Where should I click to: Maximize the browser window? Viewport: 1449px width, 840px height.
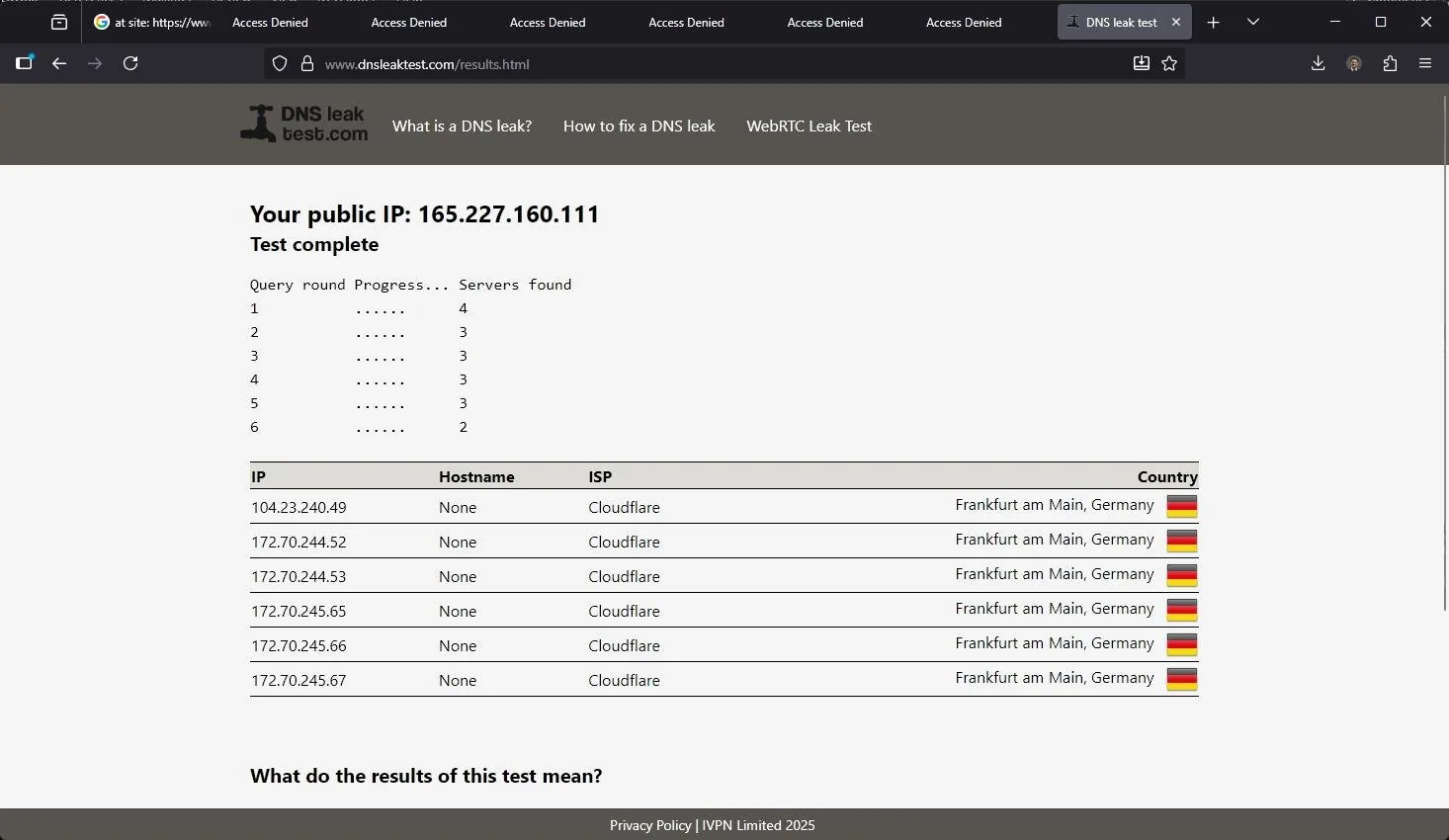click(1381, 22)
